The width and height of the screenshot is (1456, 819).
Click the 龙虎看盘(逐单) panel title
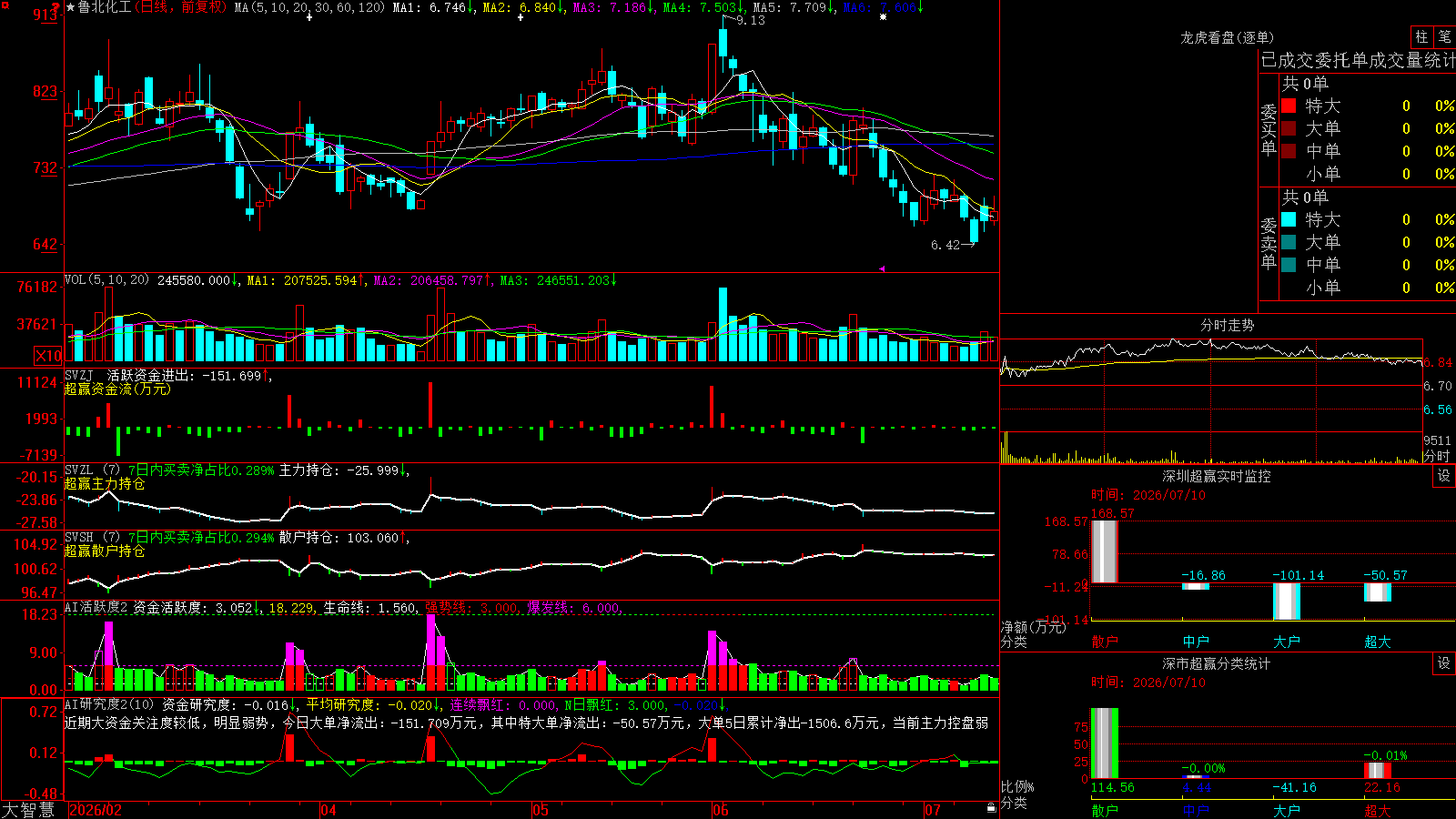pyautogui.click(x=1228, y=37)
